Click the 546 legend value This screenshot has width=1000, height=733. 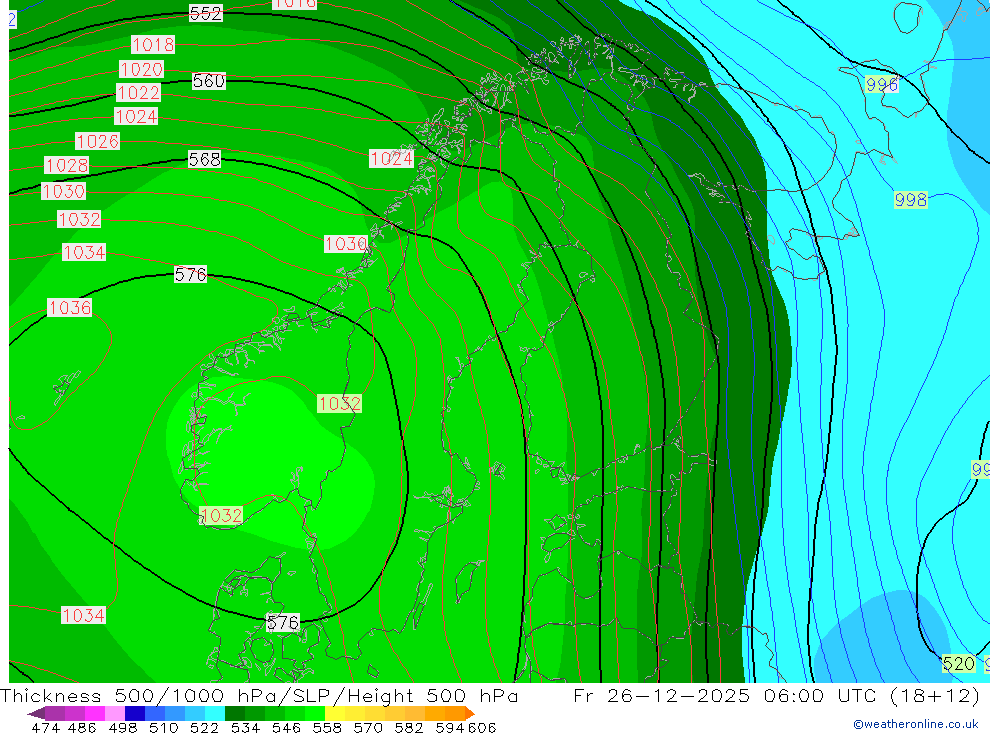(286, 727)
